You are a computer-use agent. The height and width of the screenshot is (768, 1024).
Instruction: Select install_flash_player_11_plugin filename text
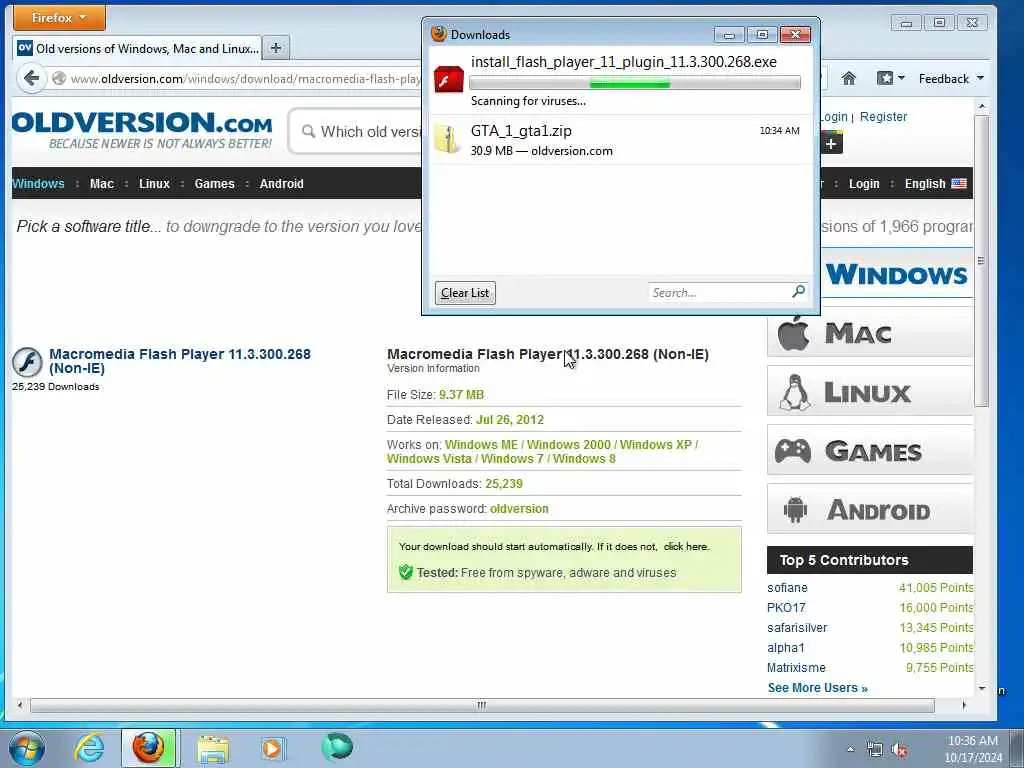coord(624,62)
